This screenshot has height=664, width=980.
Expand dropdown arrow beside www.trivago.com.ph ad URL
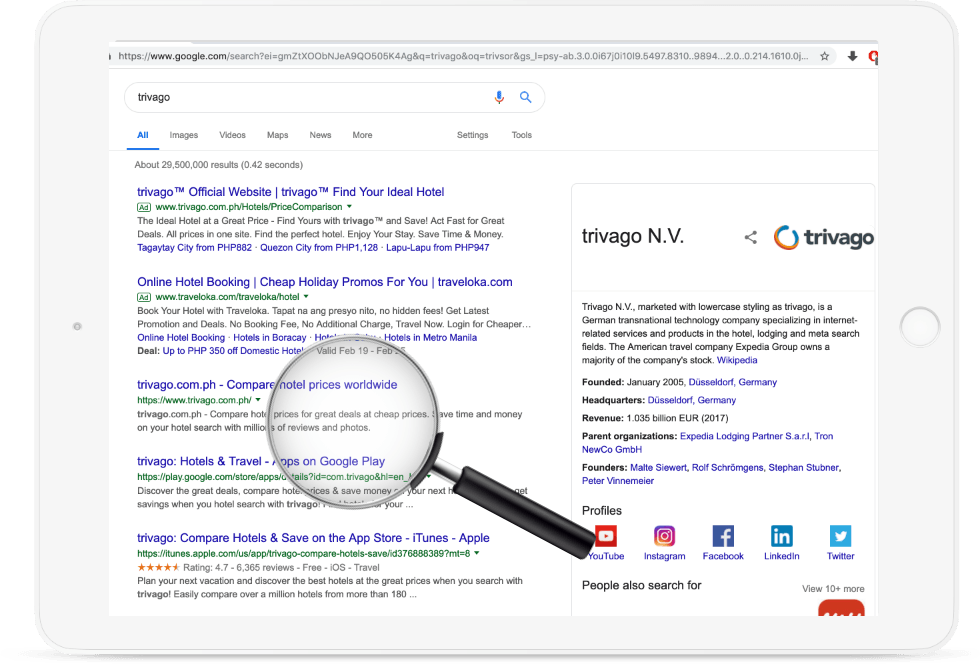point(349,206)
